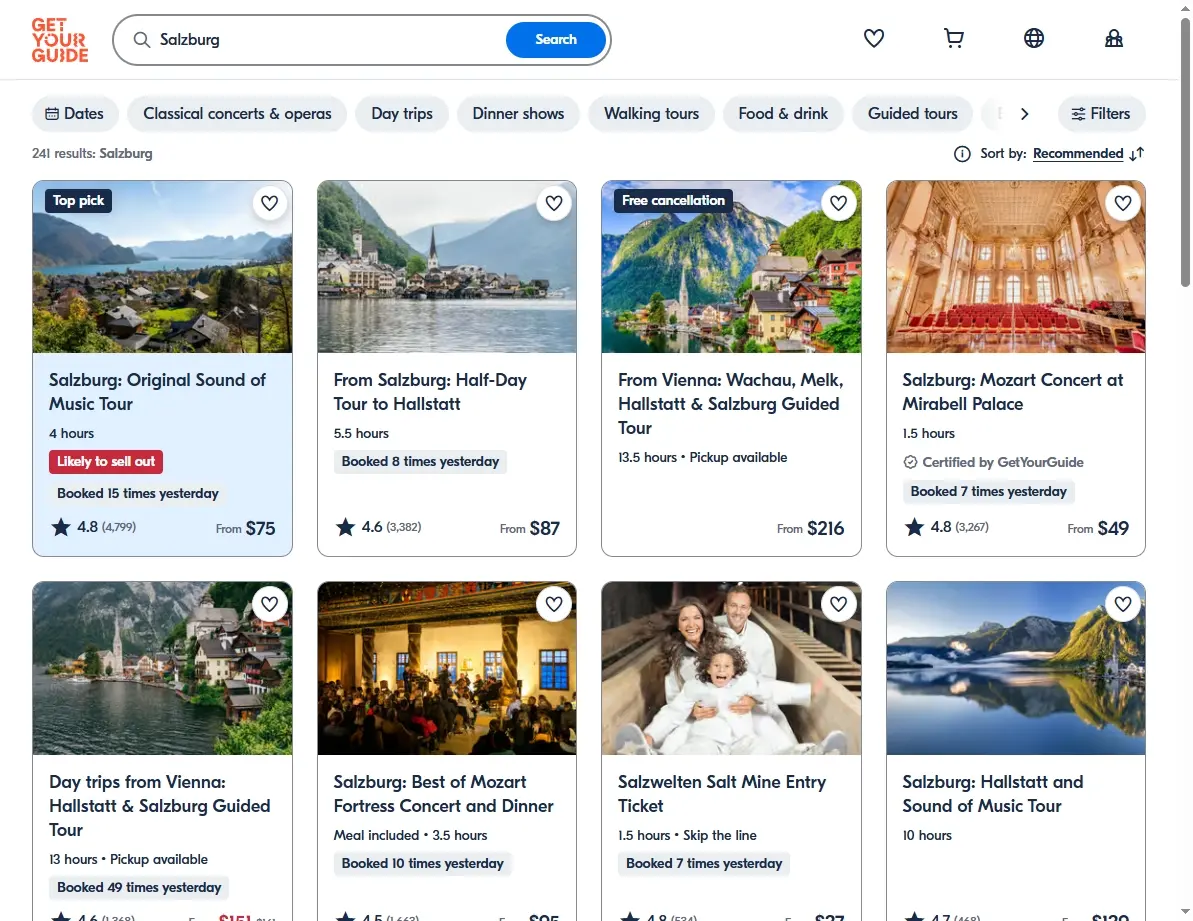This screenshot has width=1193, height=921.
Task: Select the Walking tours category chip
Action: pyautogui.click(x=651, y=114)
